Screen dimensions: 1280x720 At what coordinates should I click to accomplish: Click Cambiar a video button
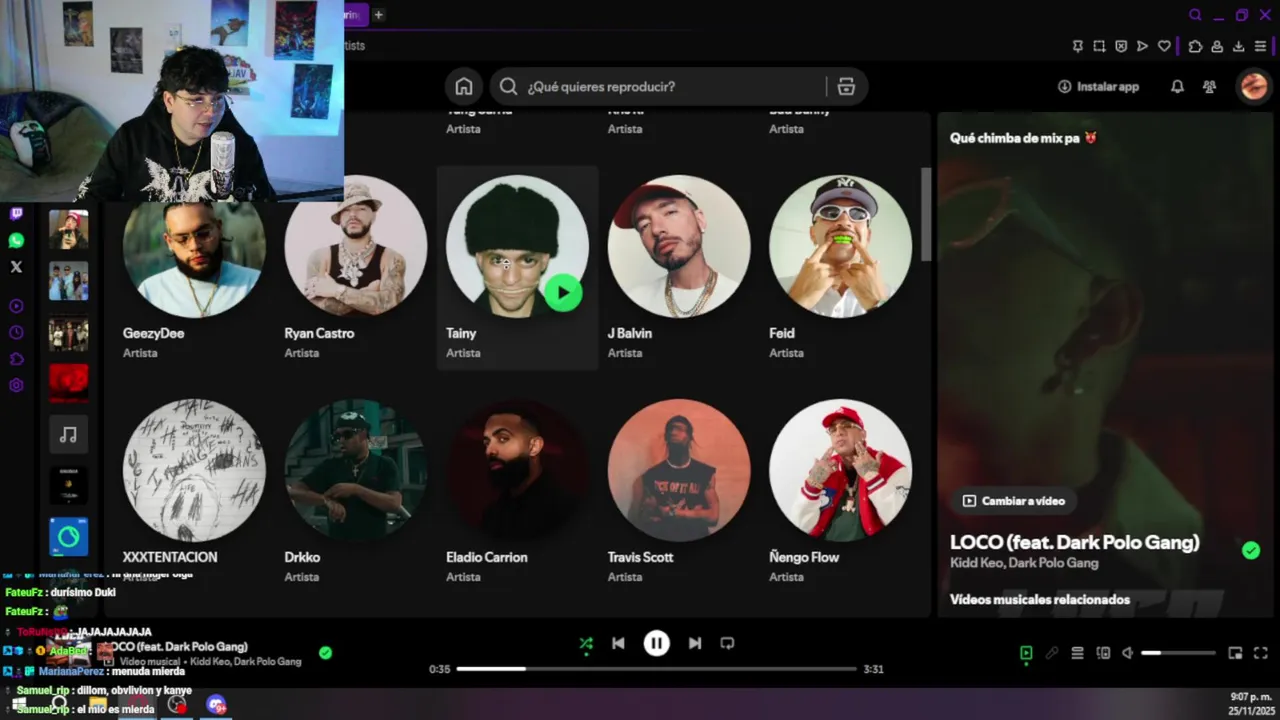coord(1014,501)
